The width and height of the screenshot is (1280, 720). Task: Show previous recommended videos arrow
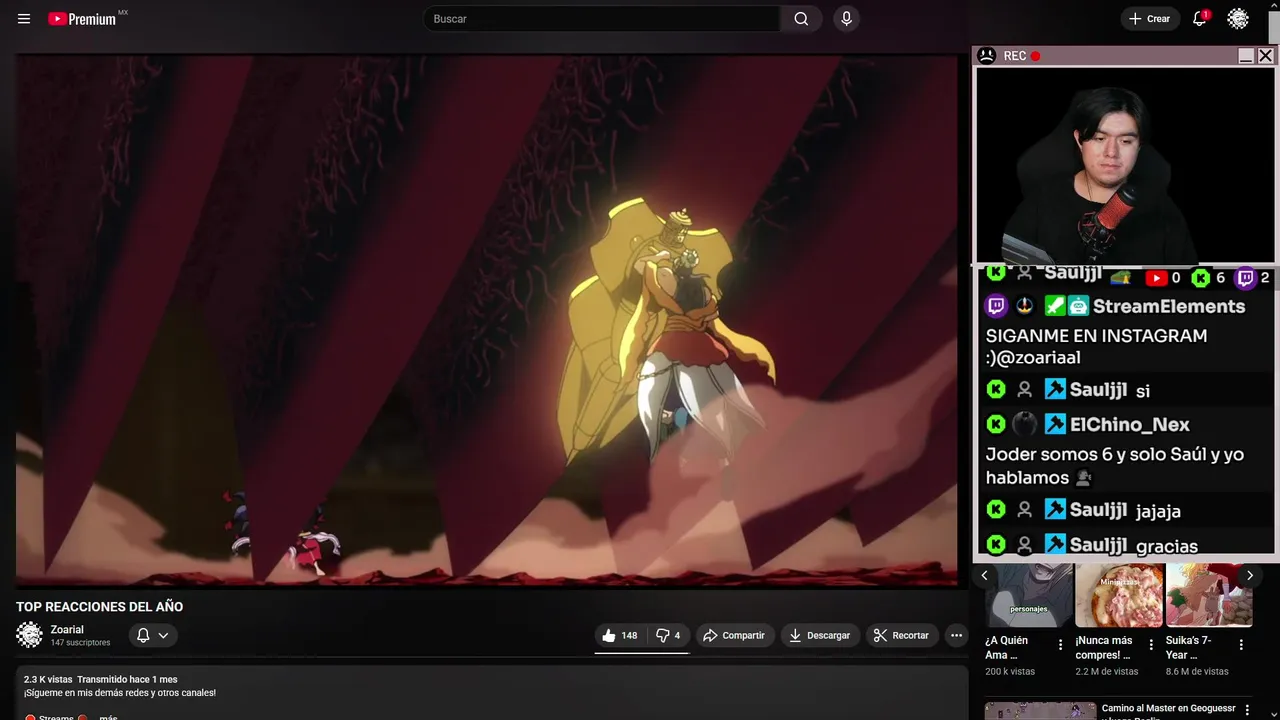coord(985,575)
